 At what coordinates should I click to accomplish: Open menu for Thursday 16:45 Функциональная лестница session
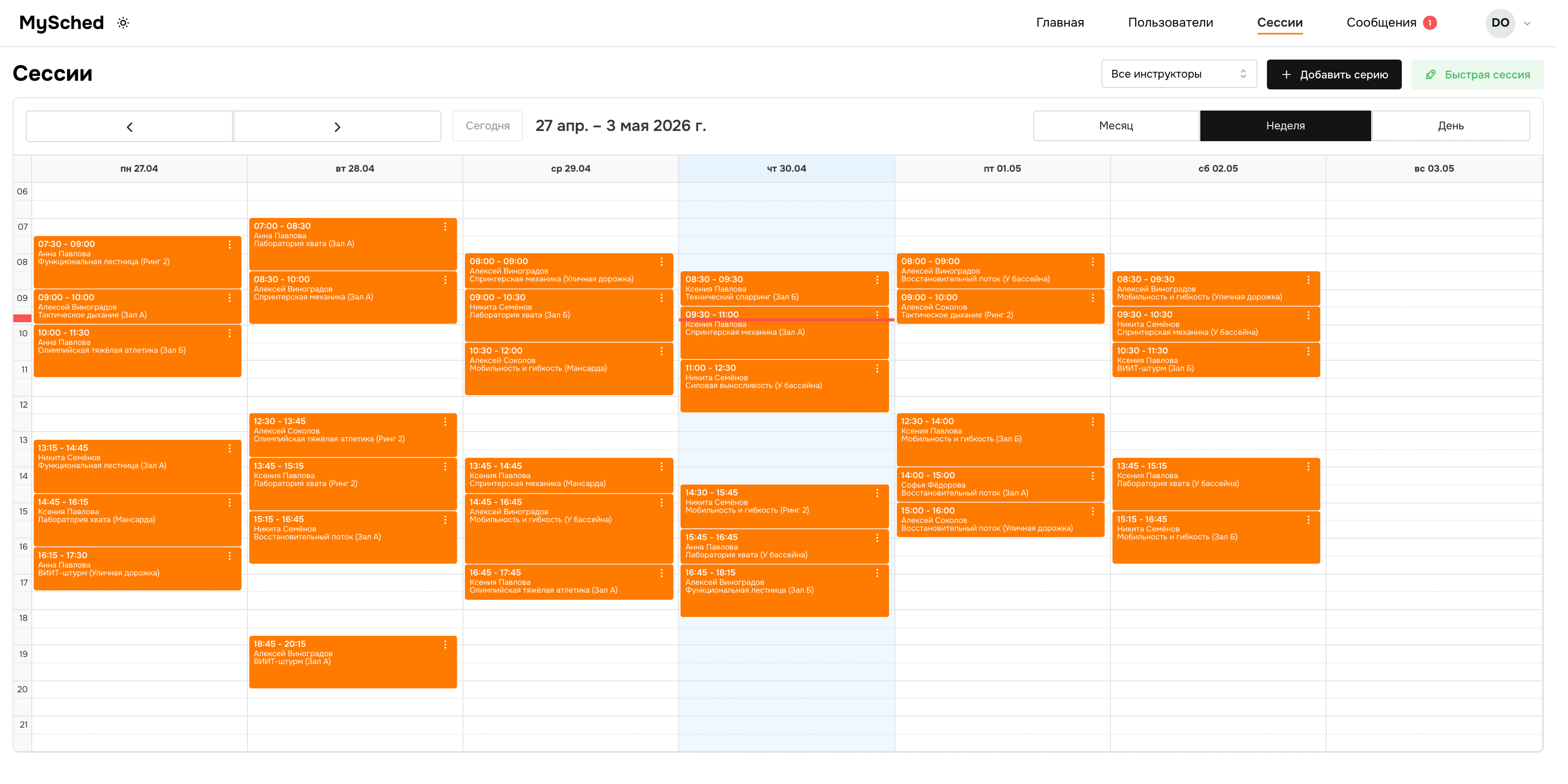877,573
